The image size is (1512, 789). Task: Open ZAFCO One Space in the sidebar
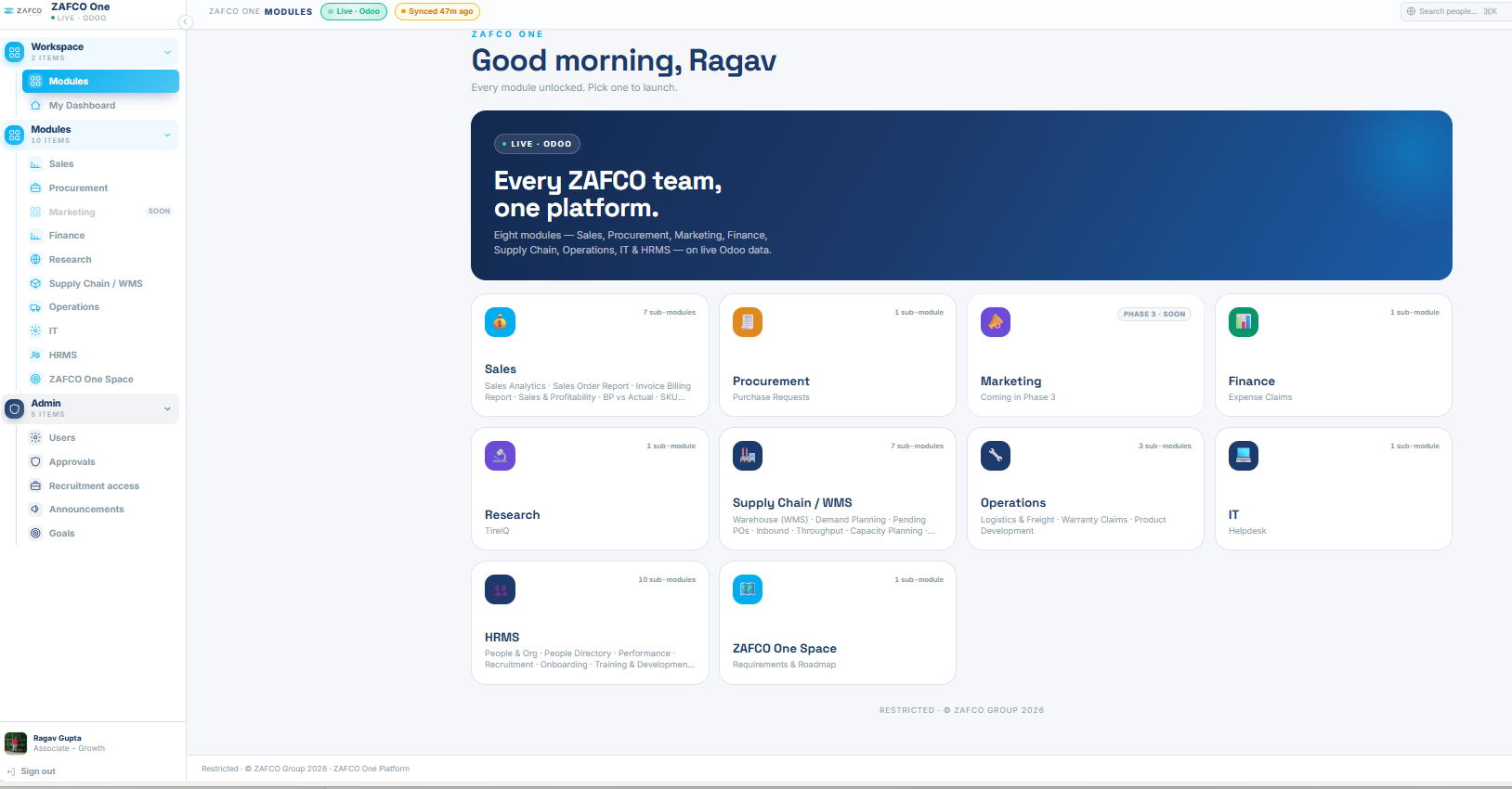point(100,380)
